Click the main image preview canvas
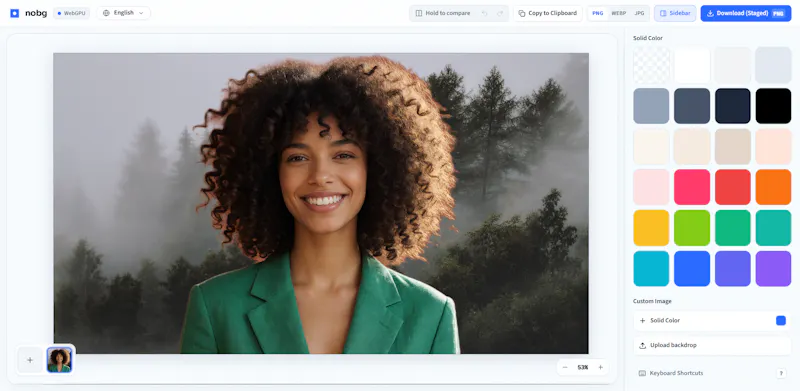 click(321, 203)
